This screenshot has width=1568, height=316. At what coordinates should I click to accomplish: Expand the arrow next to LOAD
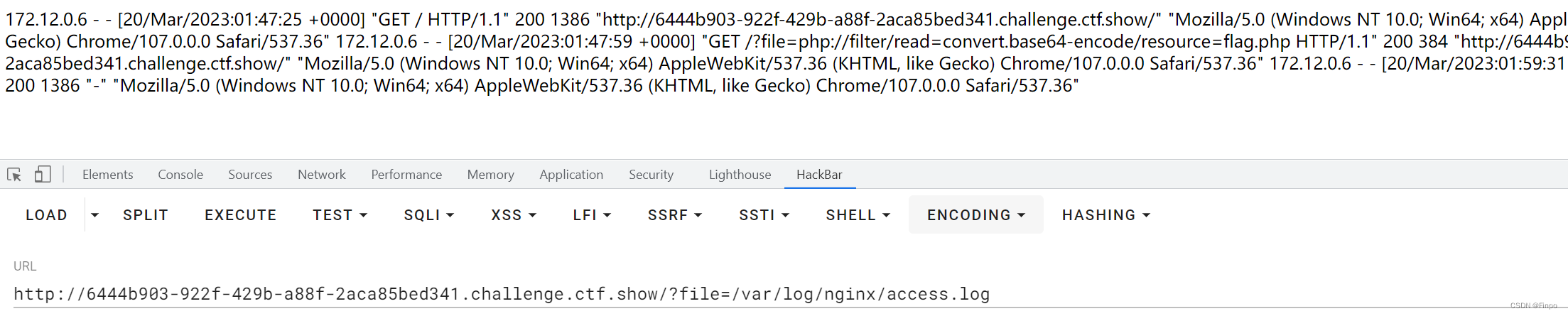coord(94,215)
